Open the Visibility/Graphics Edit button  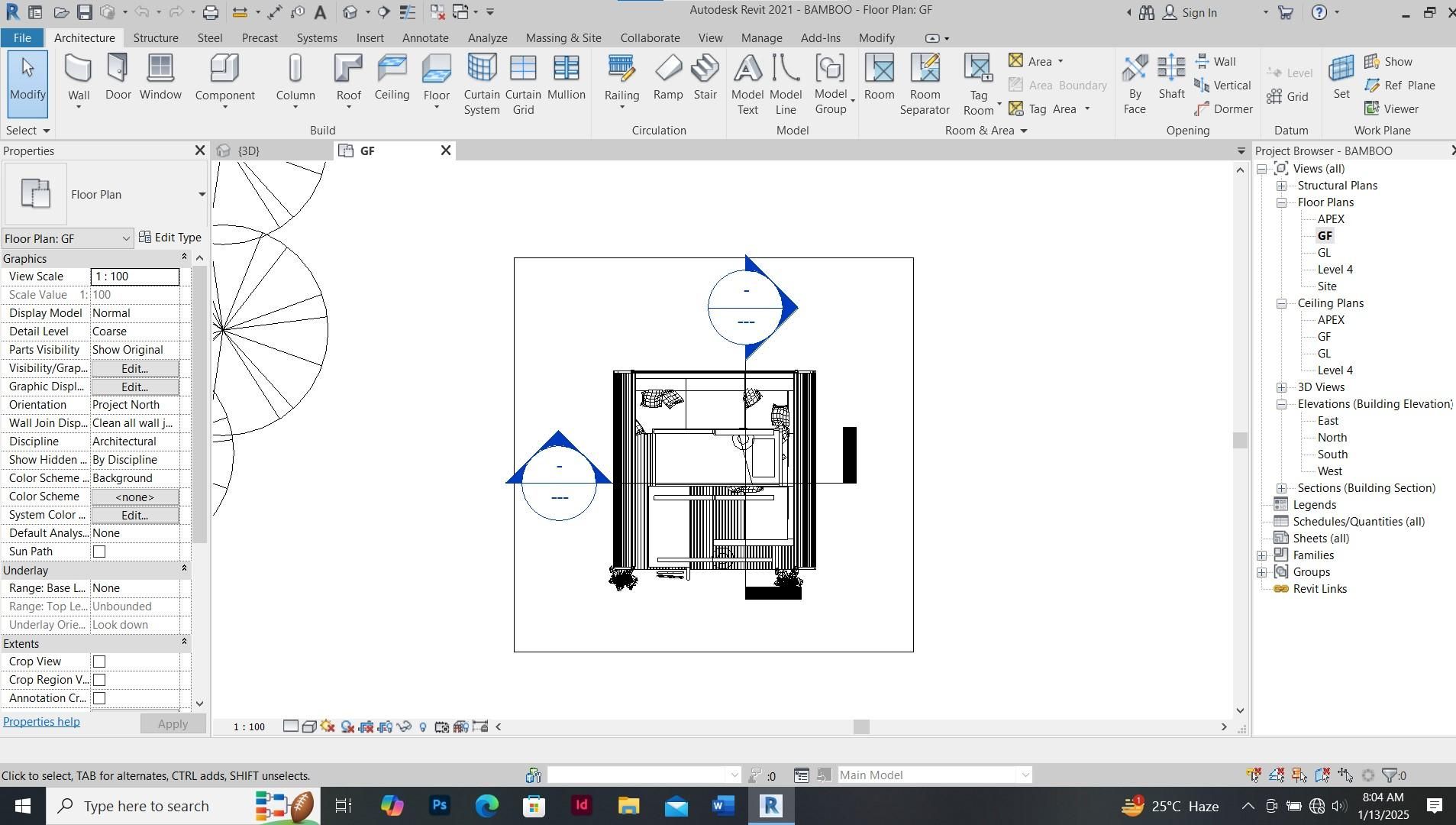pyautogui.click(x=135, y=368)
